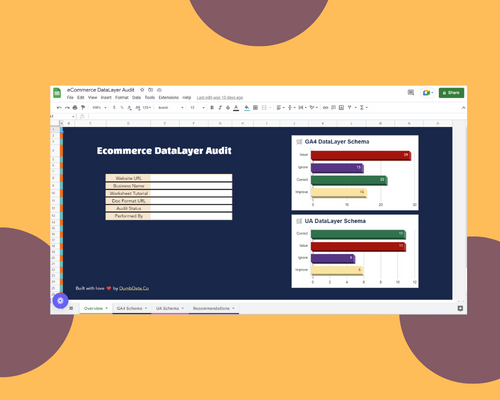500x400 pixels.
Task: Star the eCommerce DataLayer Audit document
Action: point(142,90)
